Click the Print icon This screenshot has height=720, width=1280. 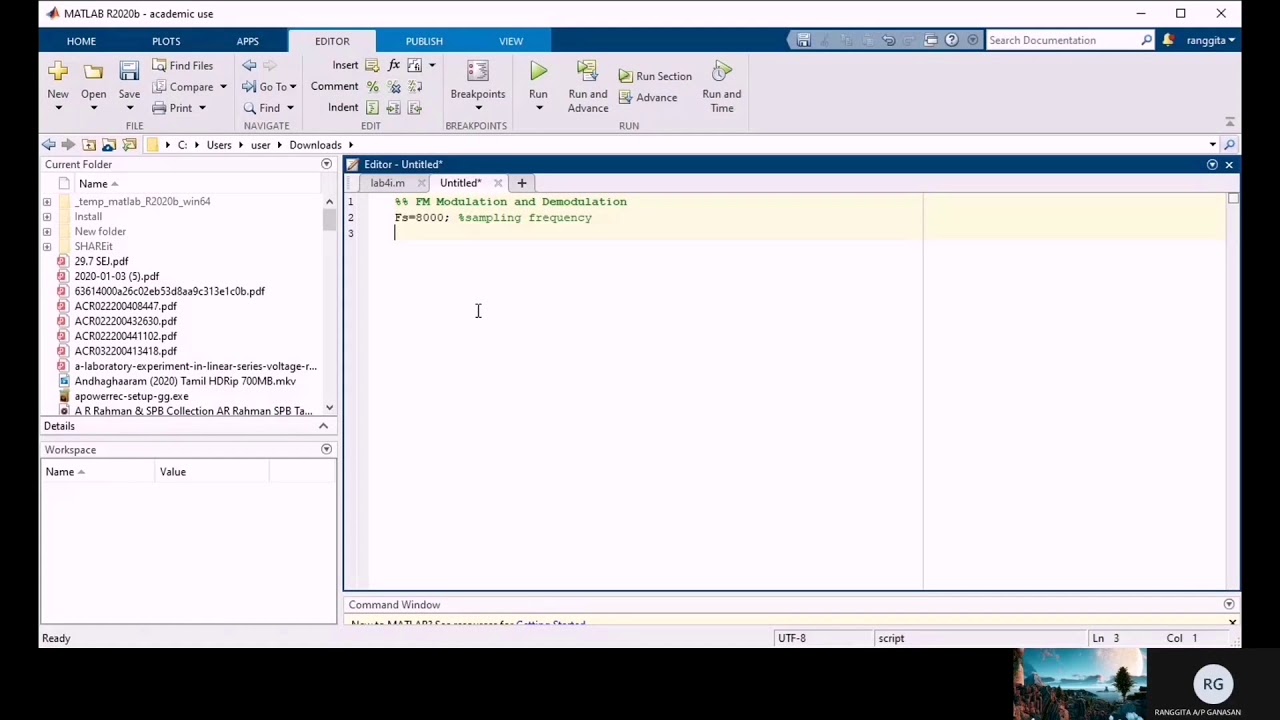click(x=159, y=108)
